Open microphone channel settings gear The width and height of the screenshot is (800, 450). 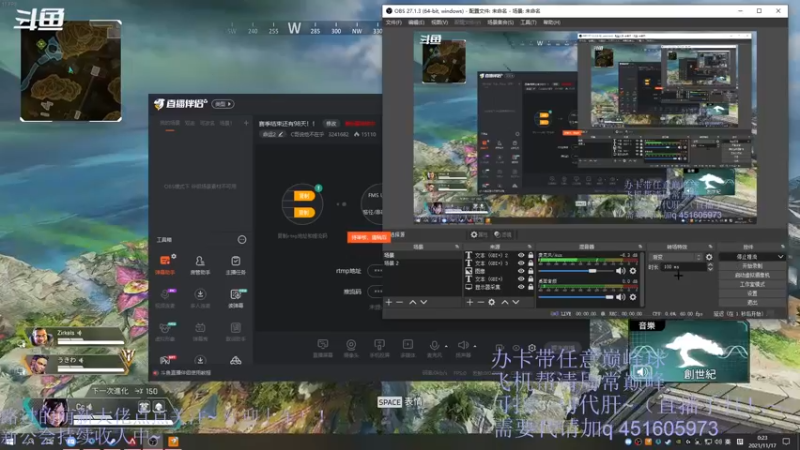click(x=633, y=271)
